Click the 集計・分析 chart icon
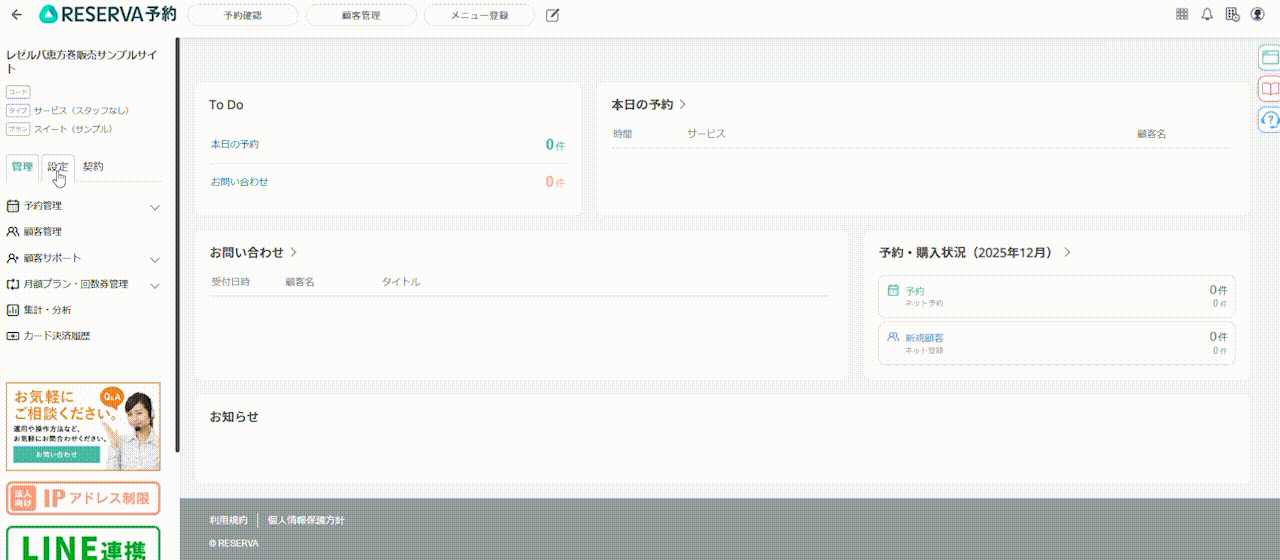Image resolution: width=1280 pixels, height=560 pixels. pos(13,310)
